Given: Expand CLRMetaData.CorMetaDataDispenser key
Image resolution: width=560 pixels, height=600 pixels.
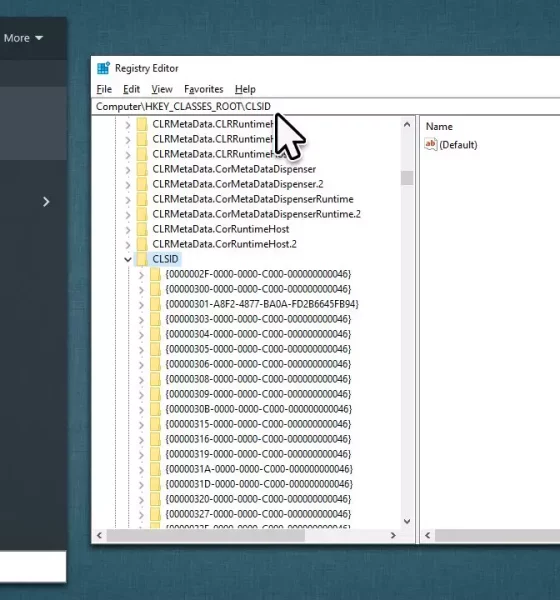Looking at the screenshot, I should click(x=128, y=169).
